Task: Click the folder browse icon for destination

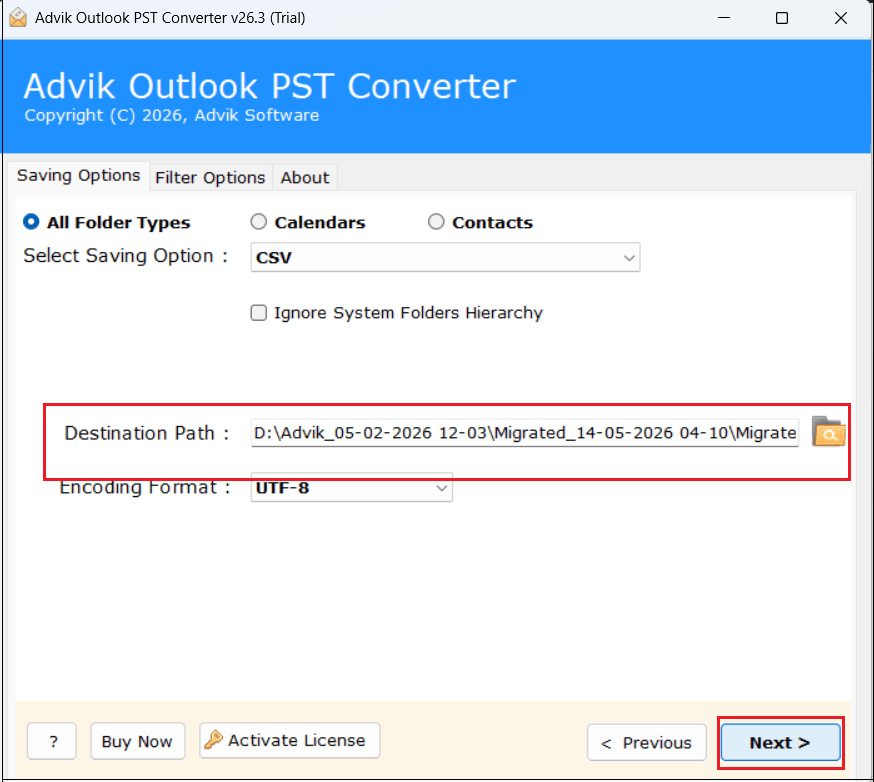Action: pos(828,432)
